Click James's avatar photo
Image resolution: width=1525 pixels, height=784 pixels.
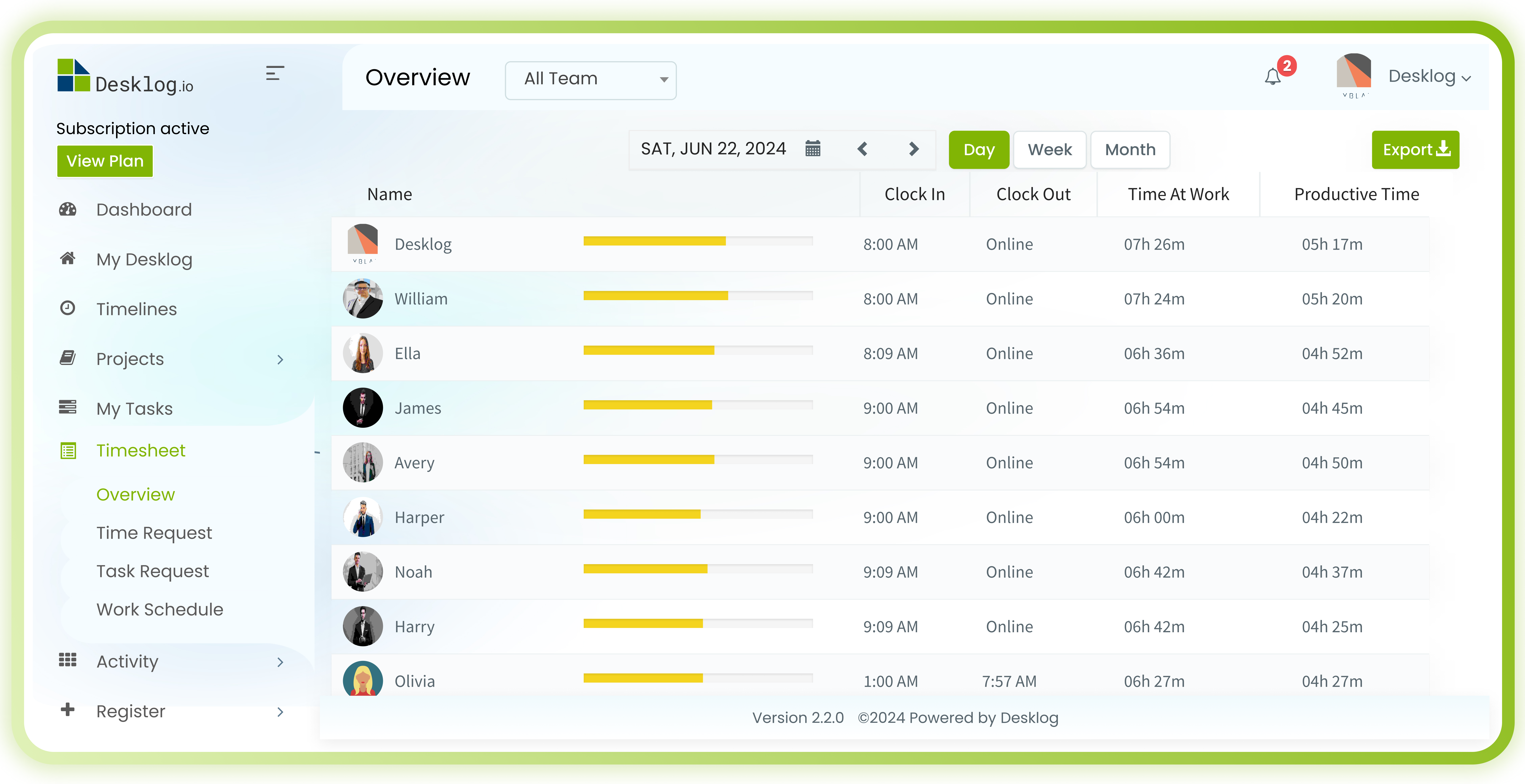point(363,408)
